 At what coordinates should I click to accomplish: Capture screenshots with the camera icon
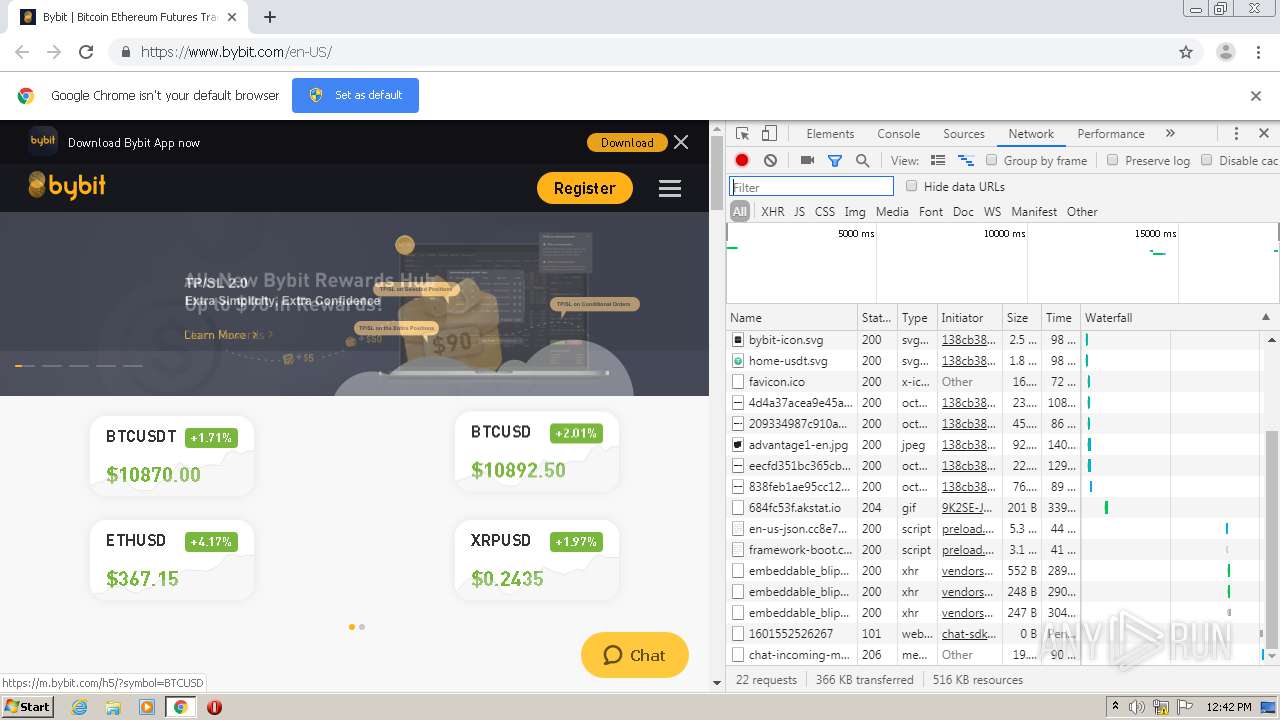(807, 160)
